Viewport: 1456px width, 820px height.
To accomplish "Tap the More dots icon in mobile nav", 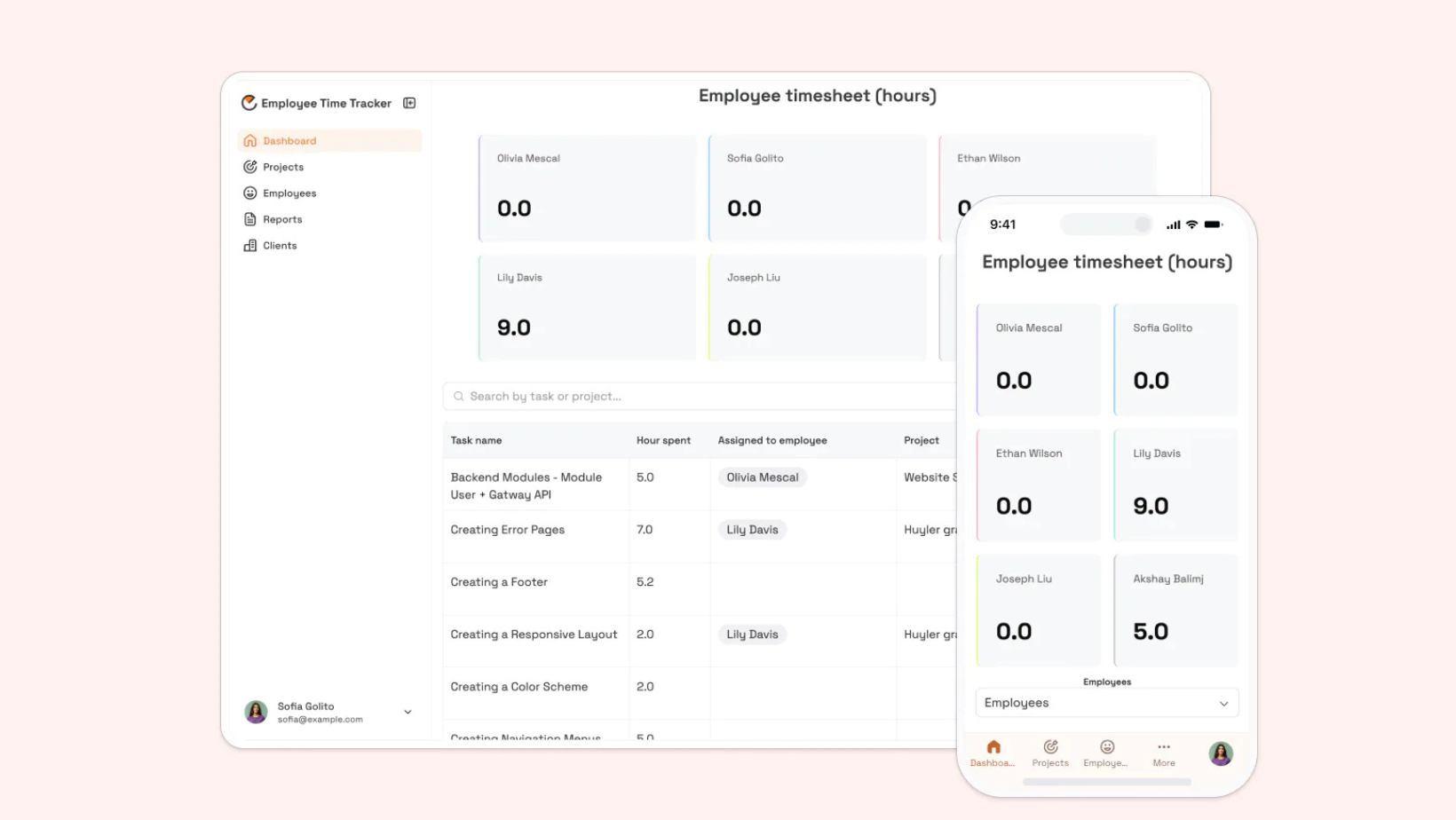I will 1164,746.
